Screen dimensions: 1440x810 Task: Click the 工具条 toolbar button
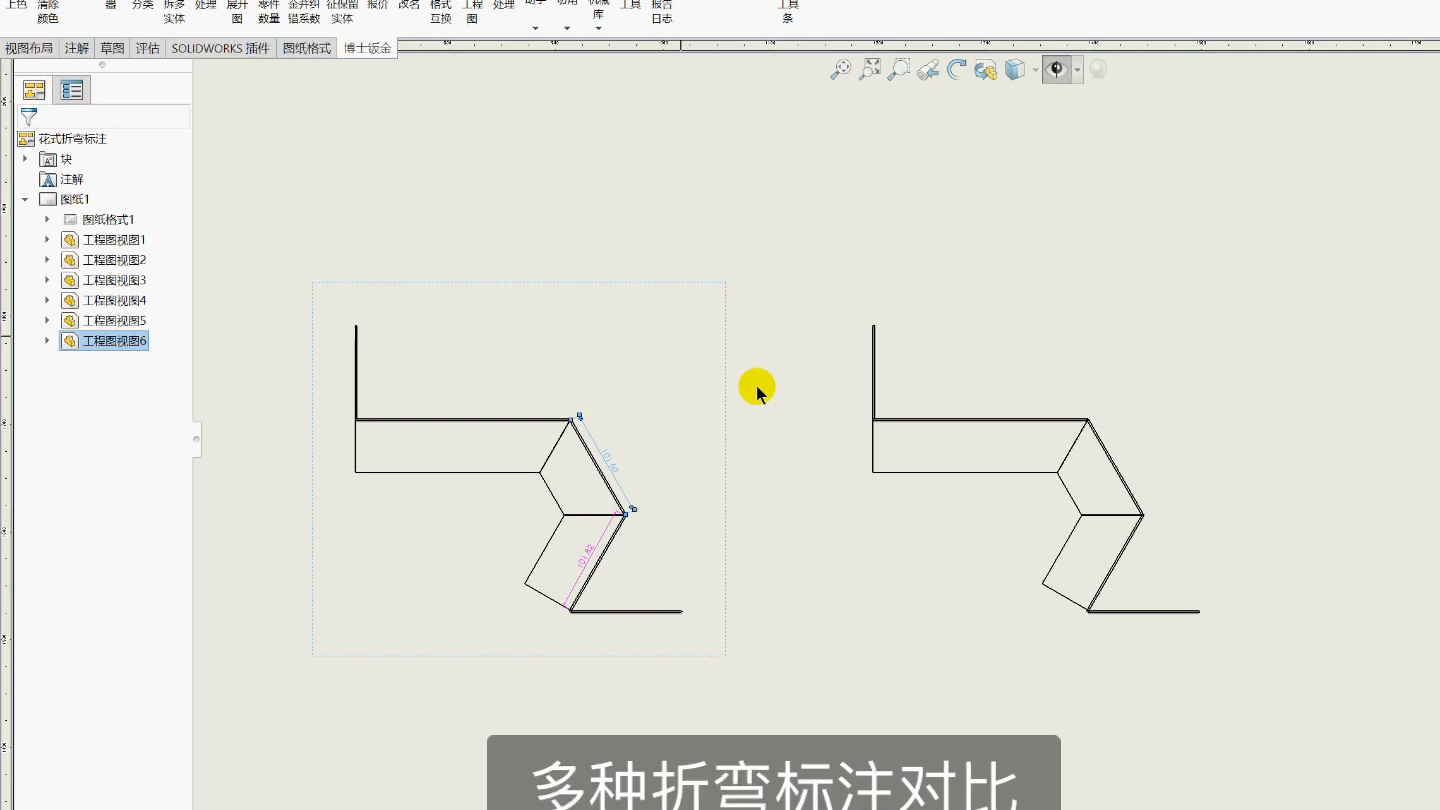788,11
